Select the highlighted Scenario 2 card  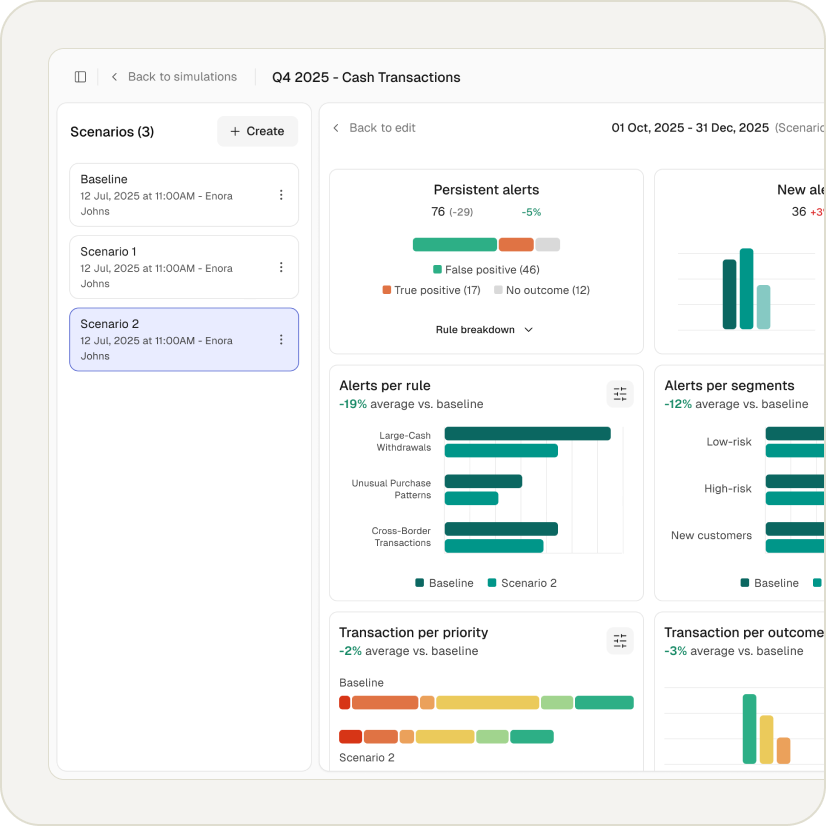tap(184, 339)
